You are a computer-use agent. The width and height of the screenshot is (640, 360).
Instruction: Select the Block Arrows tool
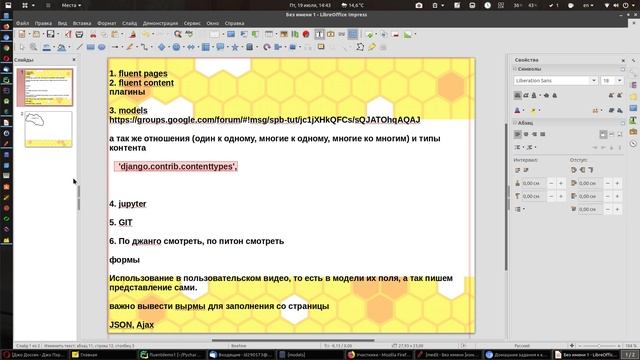[191, 47]
